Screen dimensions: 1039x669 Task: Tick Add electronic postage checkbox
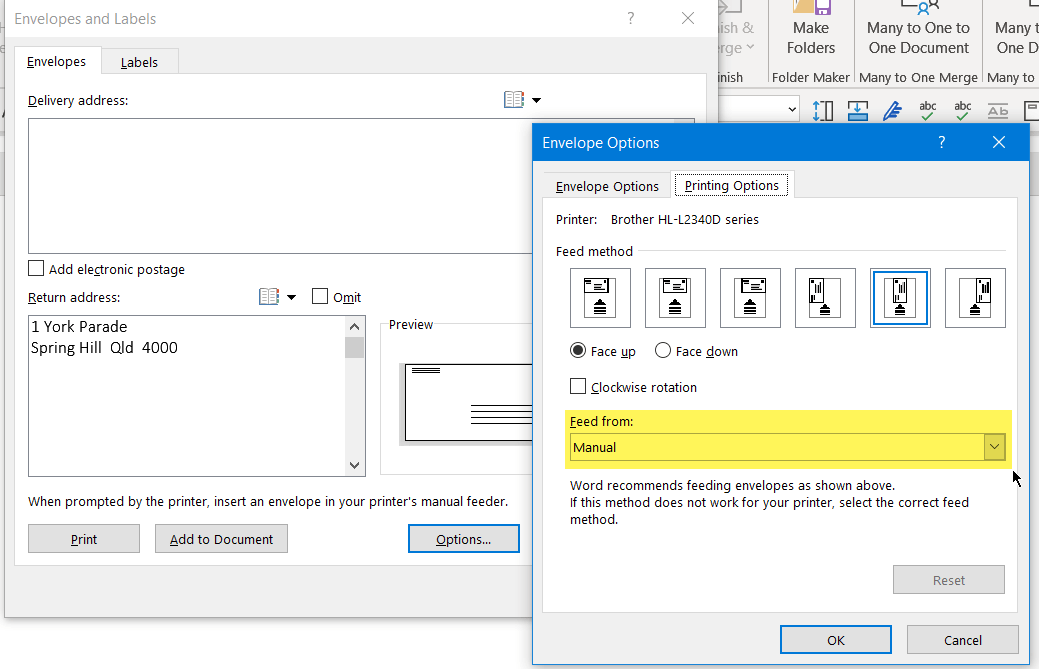pyautogui.click(x=36, y=268)
